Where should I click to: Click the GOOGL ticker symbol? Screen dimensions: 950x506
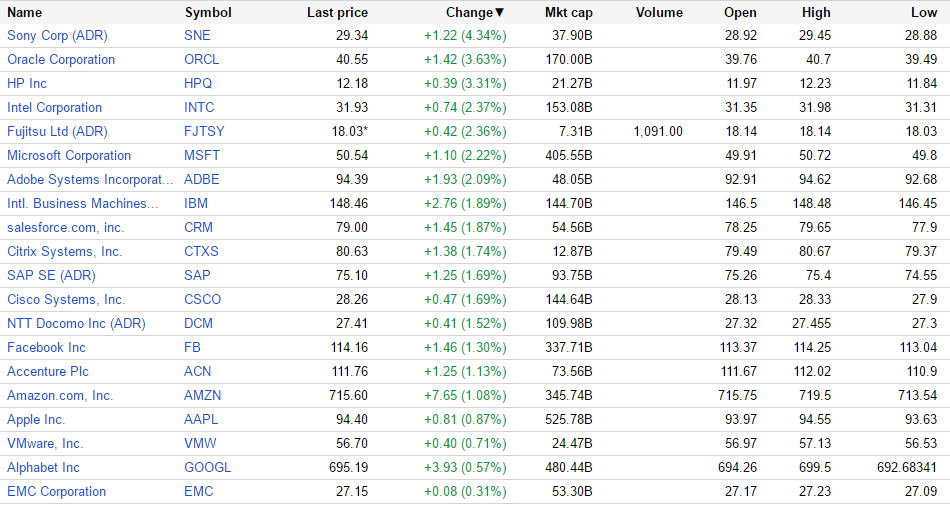pos(207,467)
